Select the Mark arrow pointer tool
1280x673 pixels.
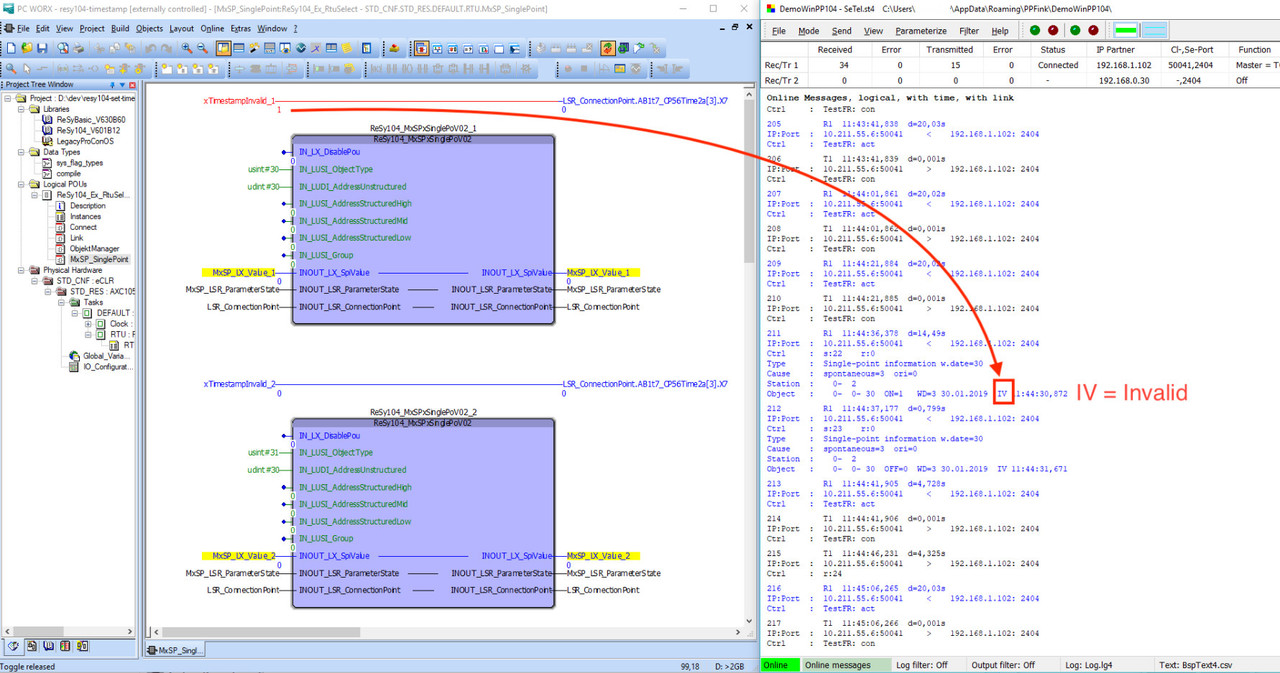pos(27,68)
